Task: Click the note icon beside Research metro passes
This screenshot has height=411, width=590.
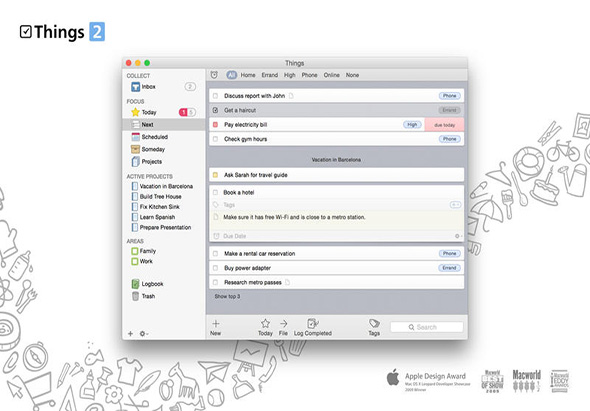Action: (287, 282)
